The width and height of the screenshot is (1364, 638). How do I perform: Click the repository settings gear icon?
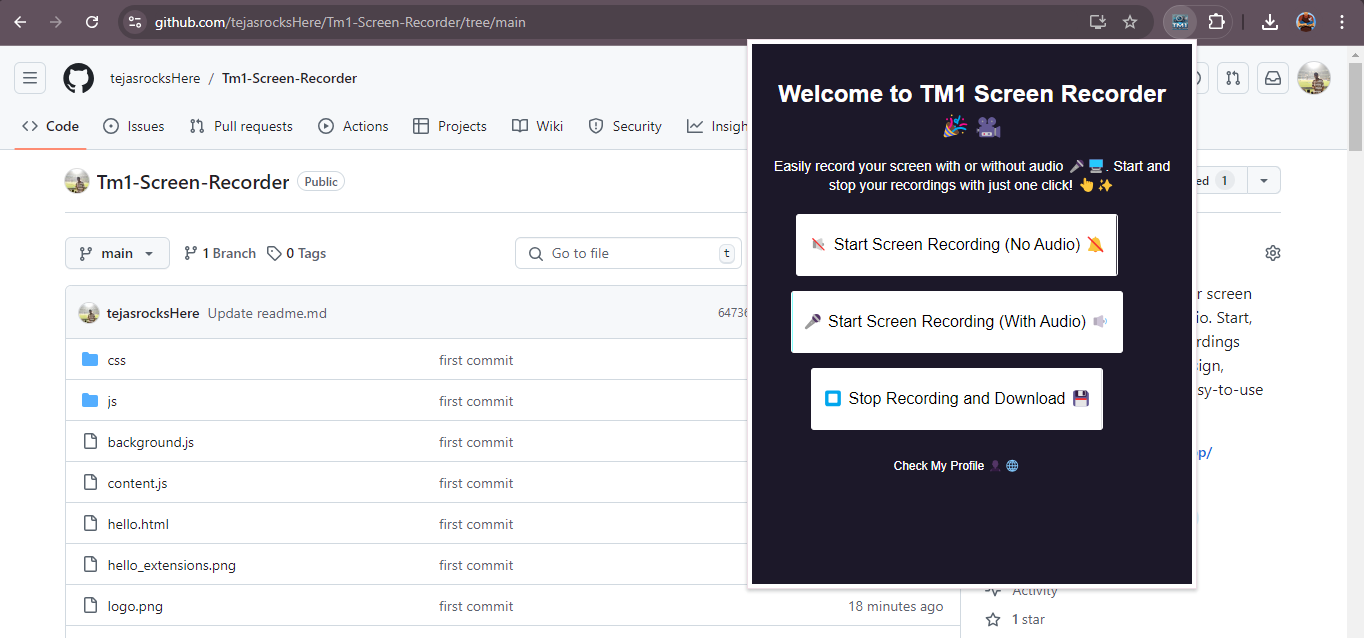(x=1273, y=253)
